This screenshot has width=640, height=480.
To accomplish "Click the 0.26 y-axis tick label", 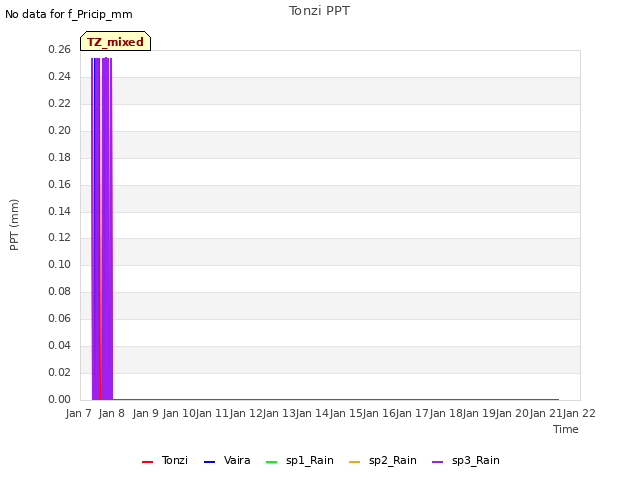I will click(x=60, y=50).
